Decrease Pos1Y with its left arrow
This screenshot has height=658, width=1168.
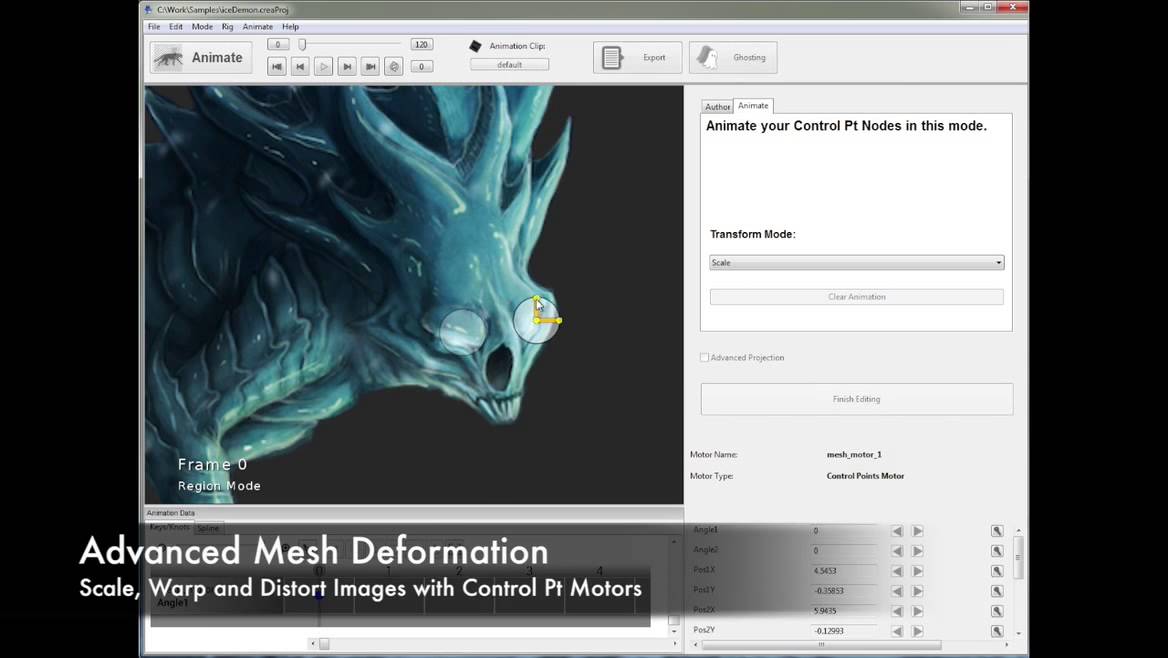[897, 591]
